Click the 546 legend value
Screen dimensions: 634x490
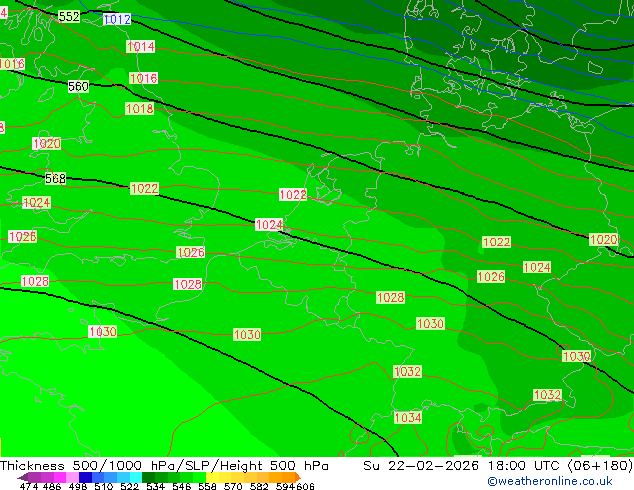(182, 486)
